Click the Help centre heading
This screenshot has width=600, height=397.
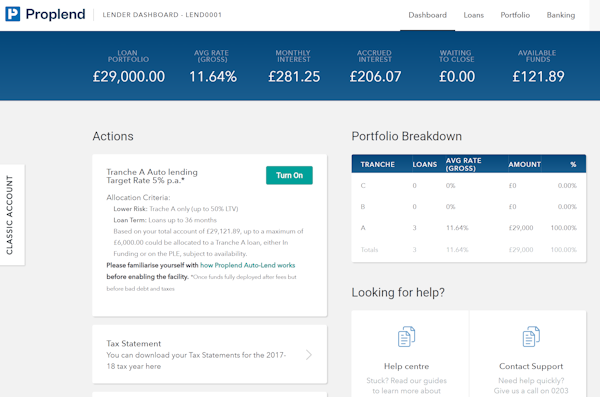click(x=406, y=366)
